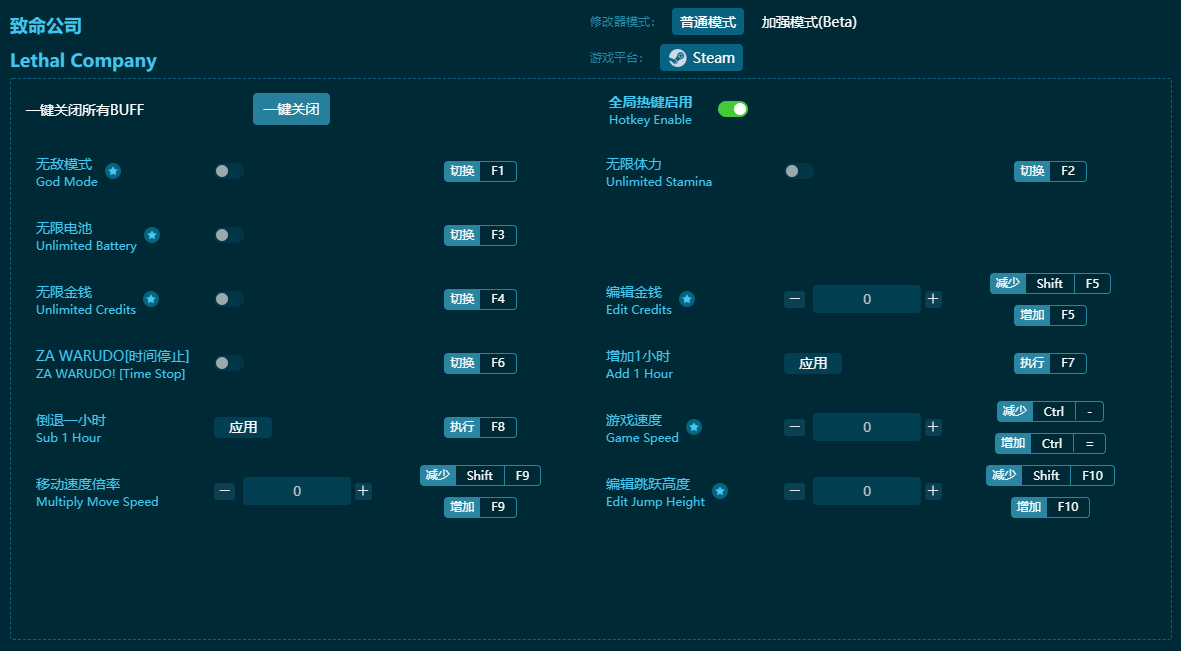
Task: Click the star icon beside Game Speed
Action: (x=694, y=427)
